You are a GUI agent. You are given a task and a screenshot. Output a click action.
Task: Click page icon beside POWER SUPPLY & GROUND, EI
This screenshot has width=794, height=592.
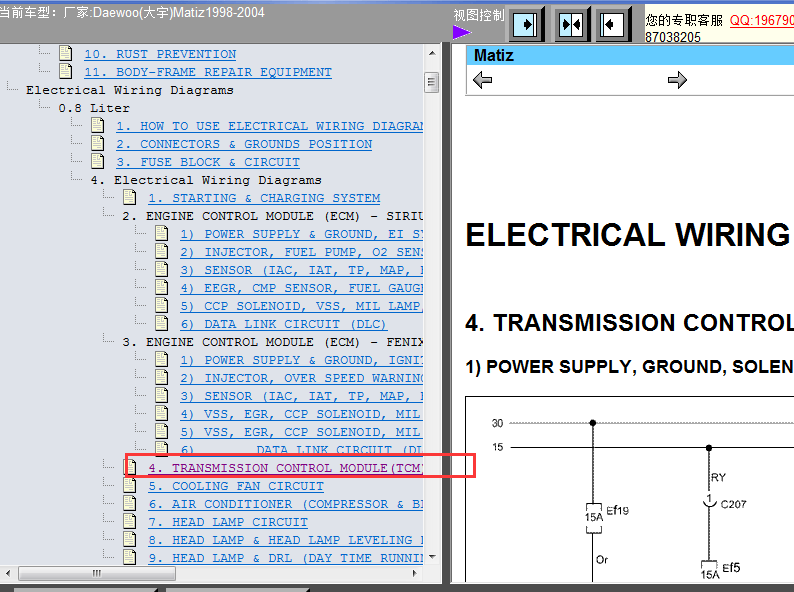tap(162, 233)
